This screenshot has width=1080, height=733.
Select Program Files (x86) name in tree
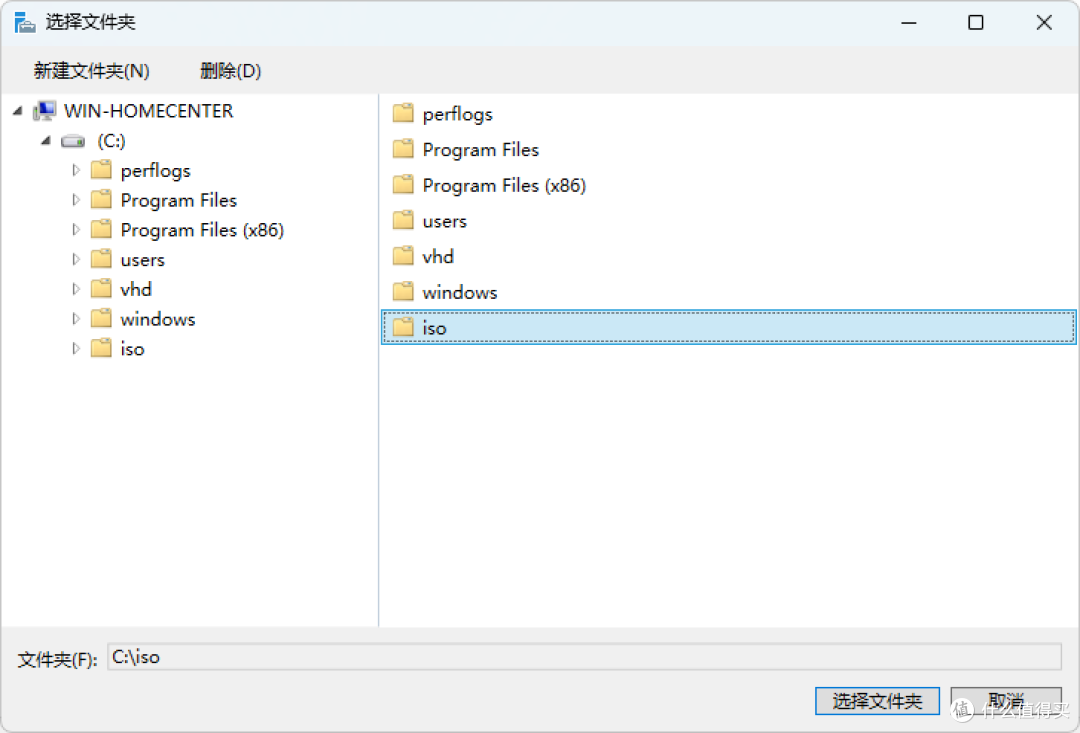point(202,230)
